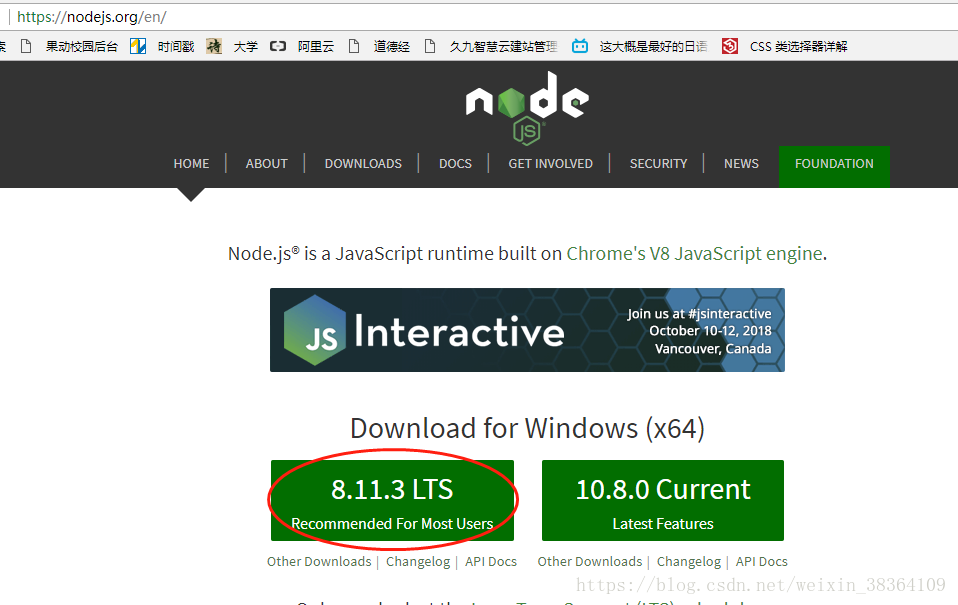The image size is (958, 605).
Task: Open Other Downloads under 8.11.3 LTS
Action: coord(319,562)
